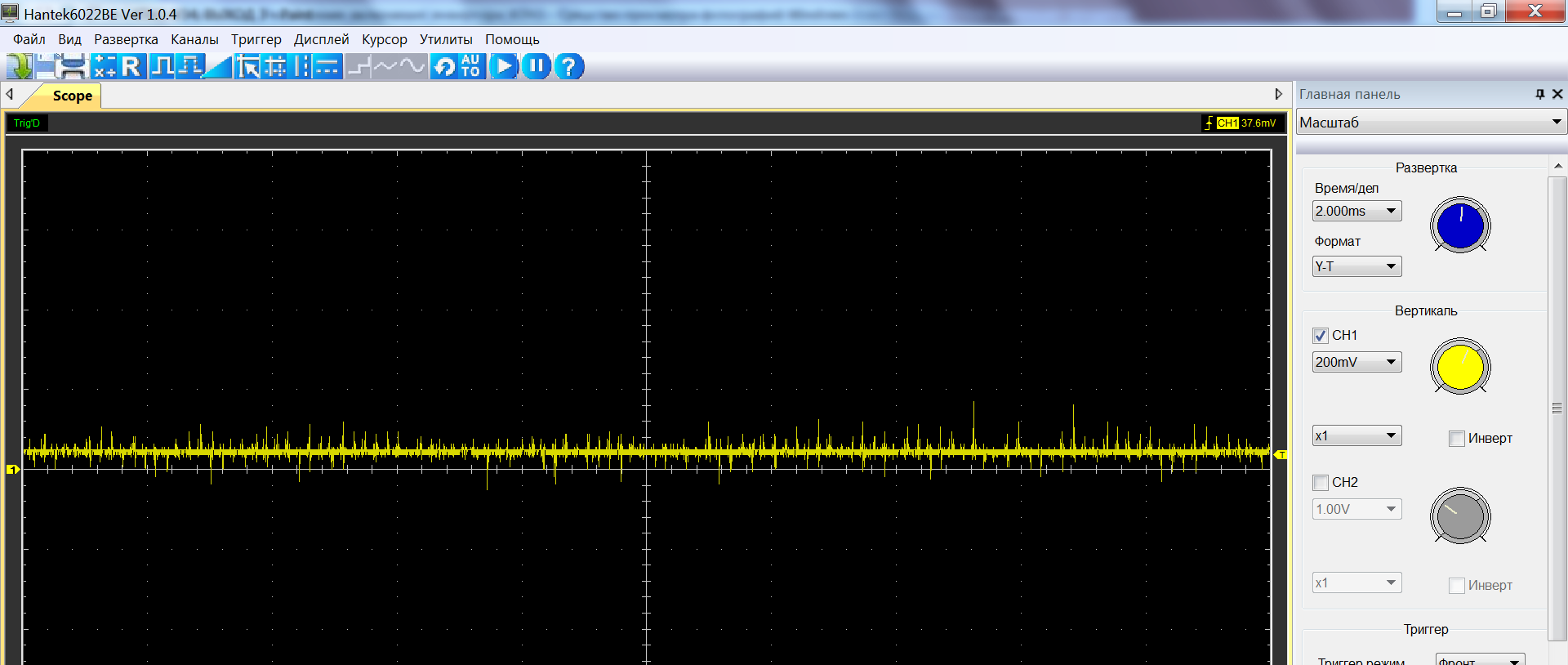1568x665 pixels.
Task: Check the CH1 Инверт checkbox
Action: (1457, 439)
